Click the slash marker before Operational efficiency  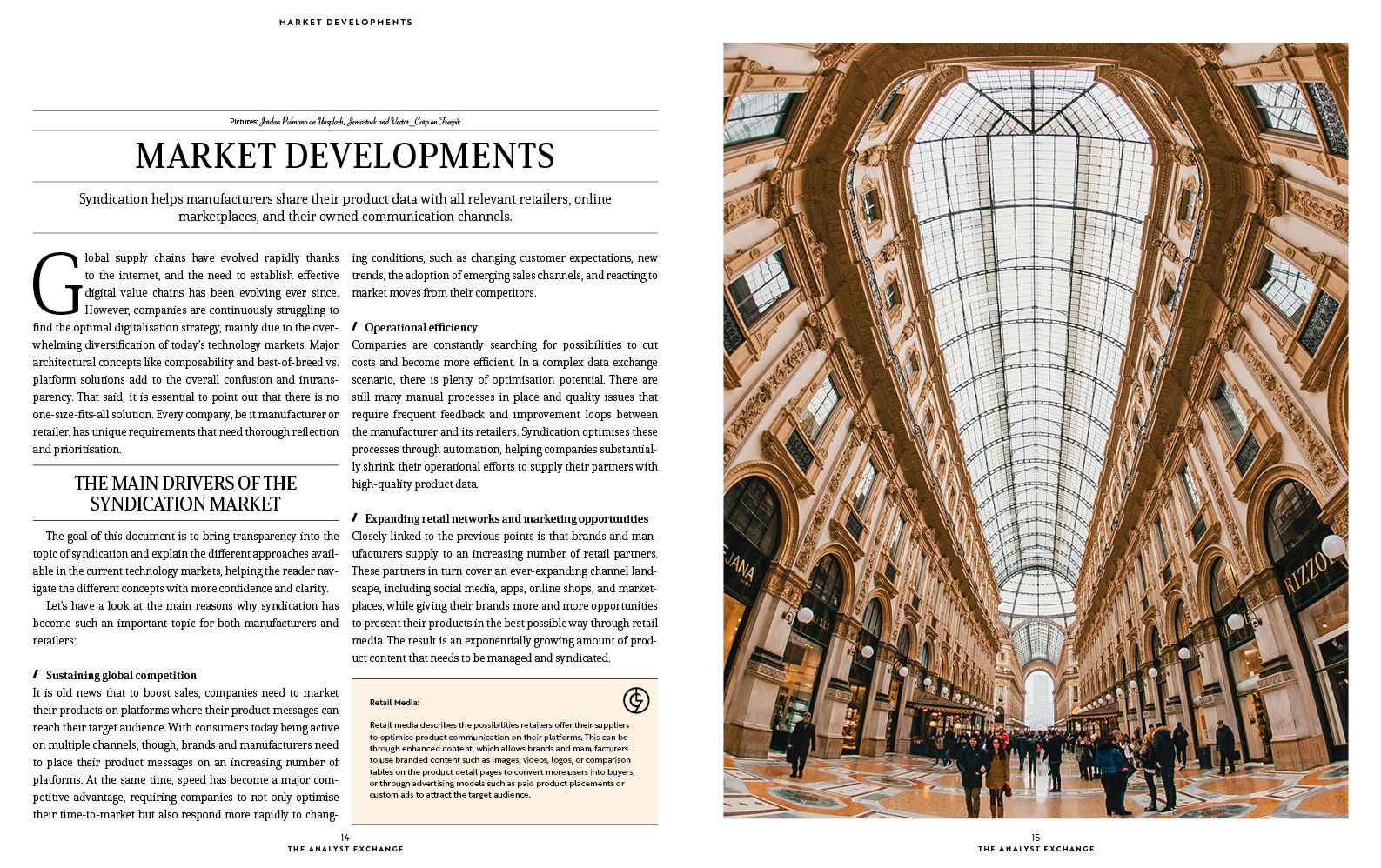click(x=355, y=327)
